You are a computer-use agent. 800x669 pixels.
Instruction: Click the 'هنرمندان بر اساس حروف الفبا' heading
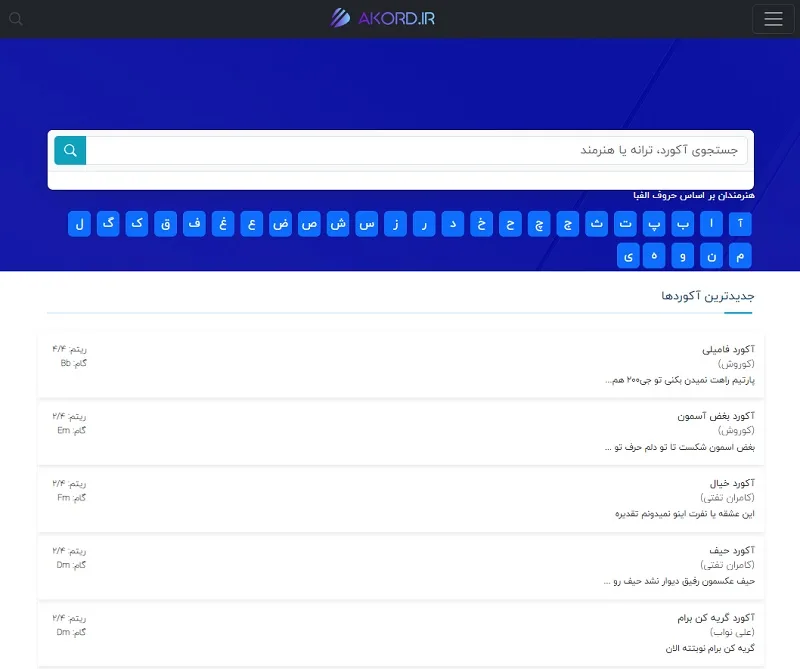point(694,195)
